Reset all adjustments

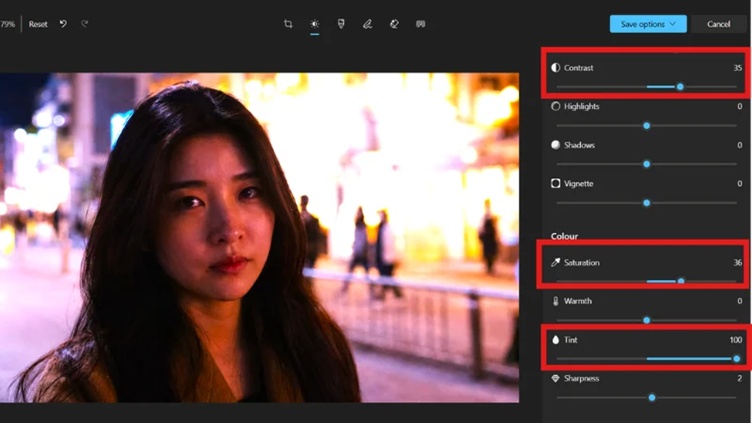(x=38, y=24)
